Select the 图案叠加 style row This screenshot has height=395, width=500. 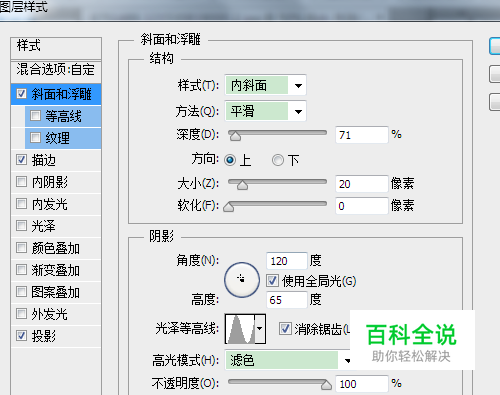pos(56,292)
